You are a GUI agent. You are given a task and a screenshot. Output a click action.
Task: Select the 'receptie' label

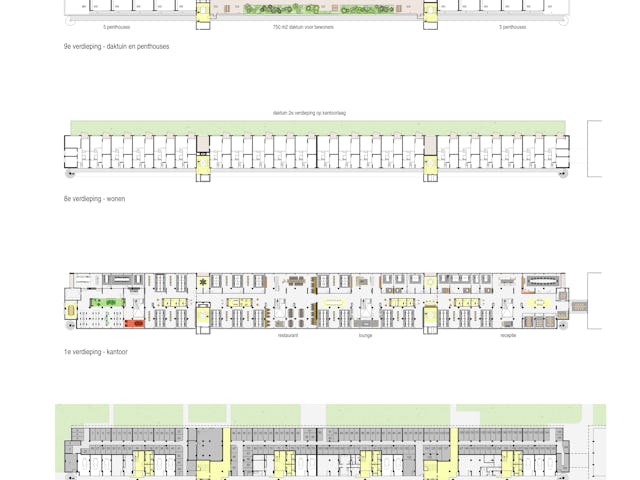pos(508,336)
